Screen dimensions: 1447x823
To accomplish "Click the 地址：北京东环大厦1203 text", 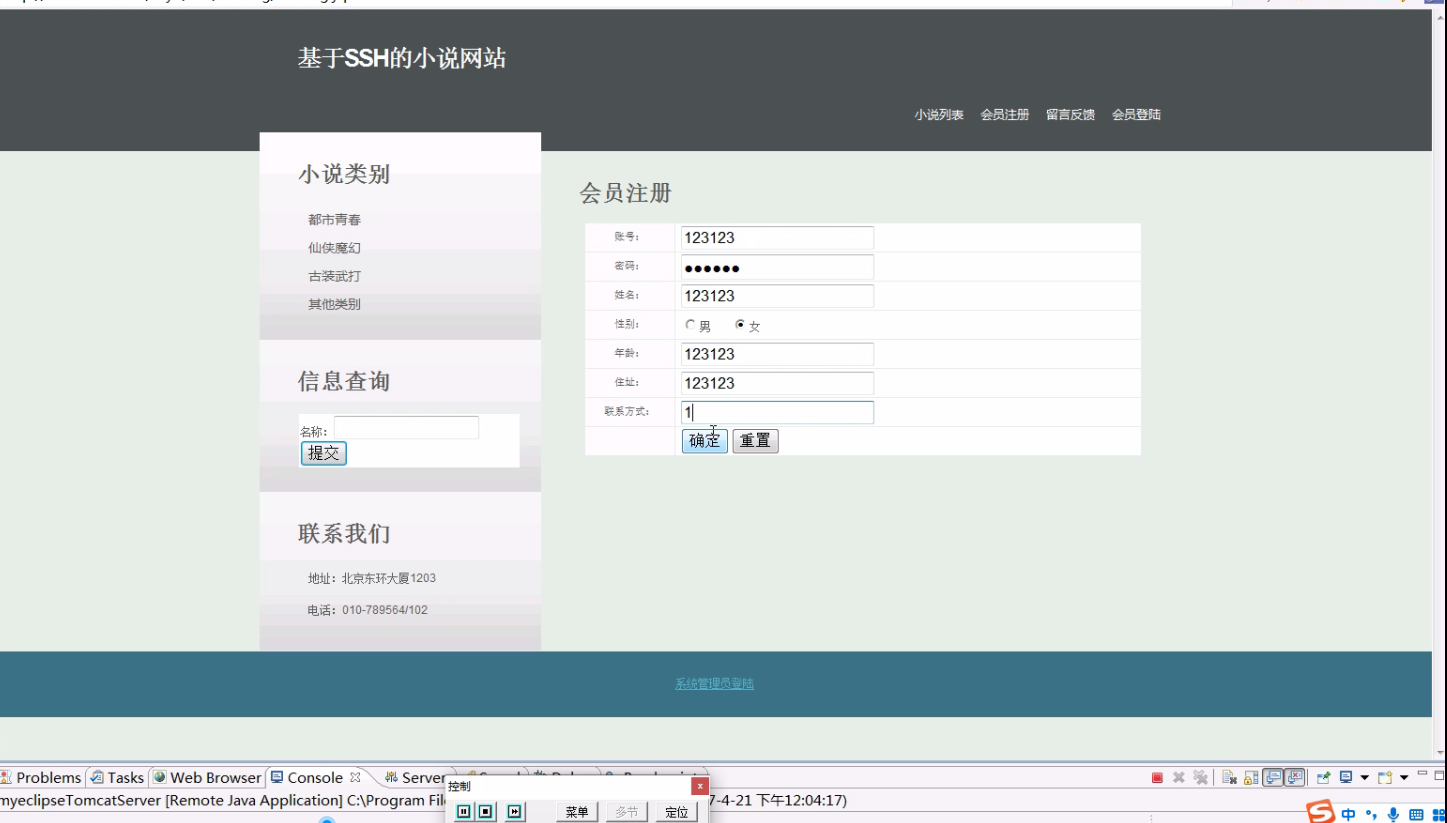I will (x=372, y=578).
